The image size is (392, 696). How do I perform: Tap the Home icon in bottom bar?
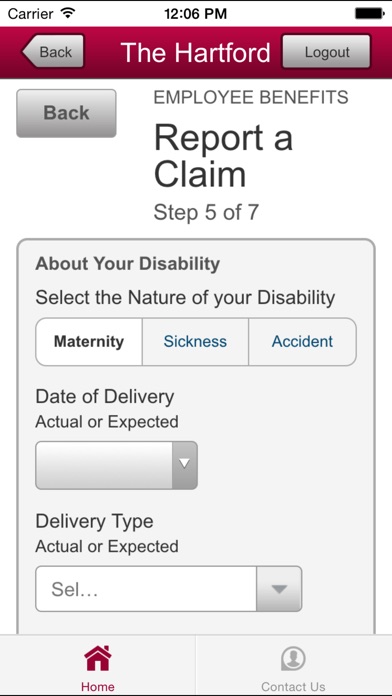[98, 658]
